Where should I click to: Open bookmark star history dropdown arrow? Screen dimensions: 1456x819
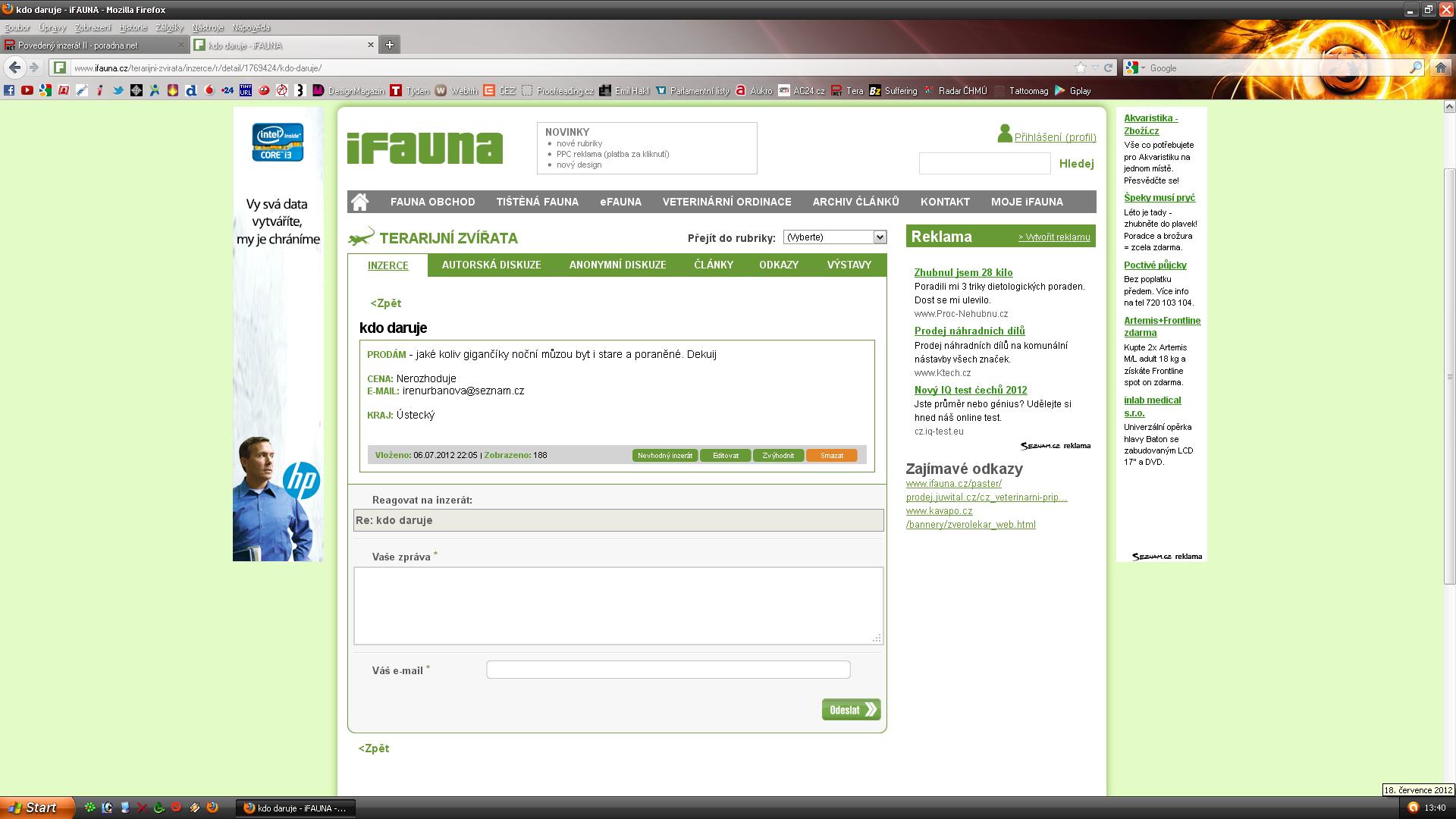[1095, 67]
